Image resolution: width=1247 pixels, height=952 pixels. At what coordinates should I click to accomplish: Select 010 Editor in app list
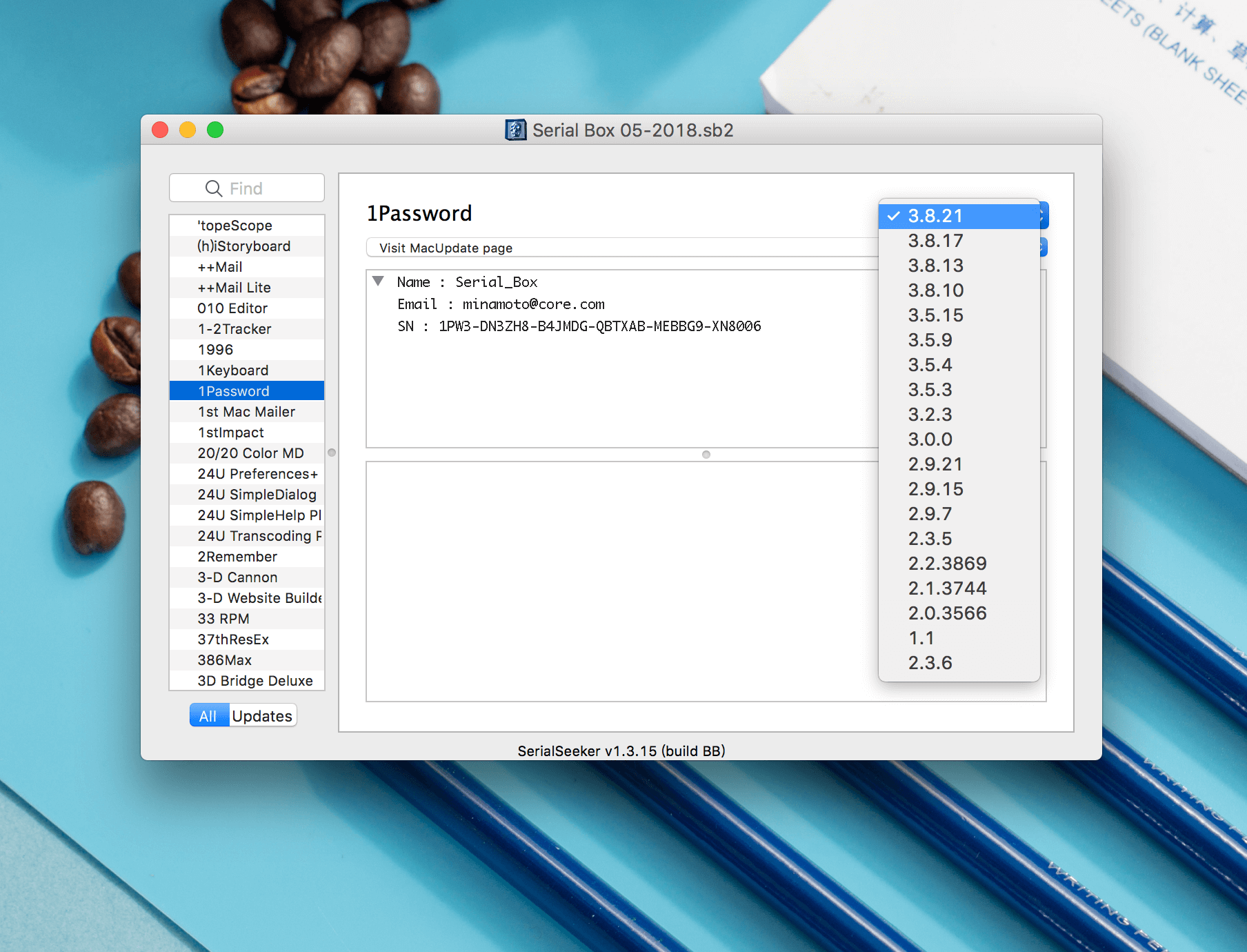[x=247, y=308]
